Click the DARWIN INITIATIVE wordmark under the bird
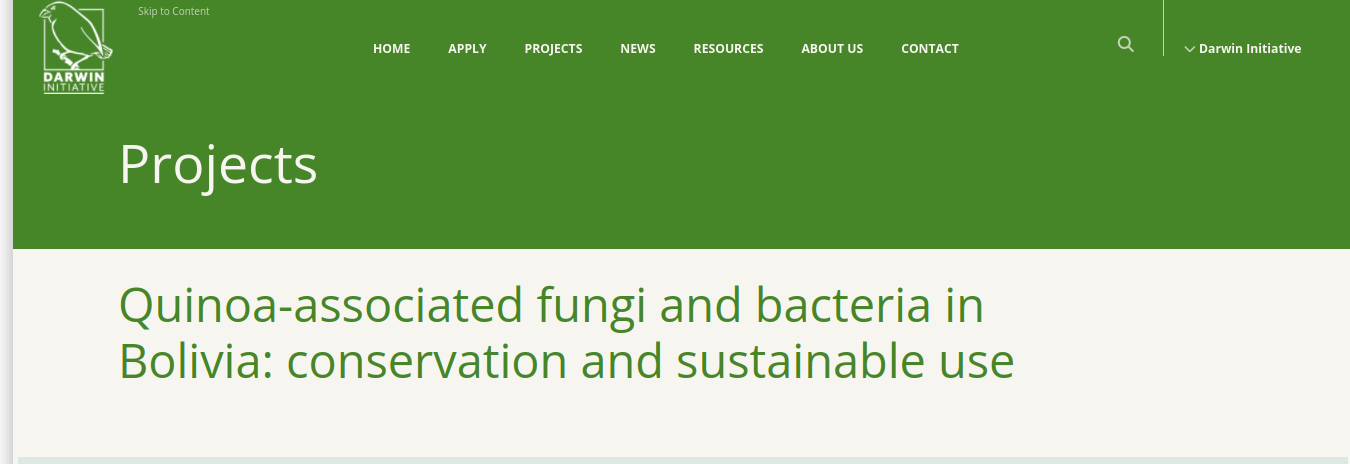 click(74, 82)
